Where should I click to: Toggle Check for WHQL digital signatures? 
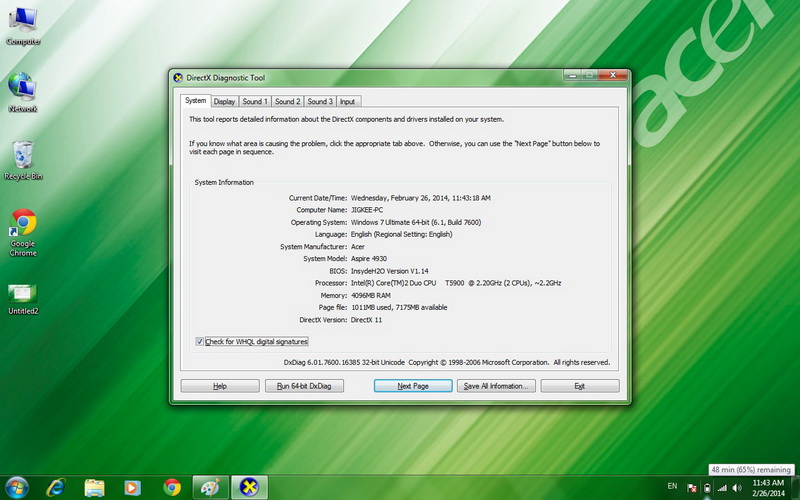199,341
